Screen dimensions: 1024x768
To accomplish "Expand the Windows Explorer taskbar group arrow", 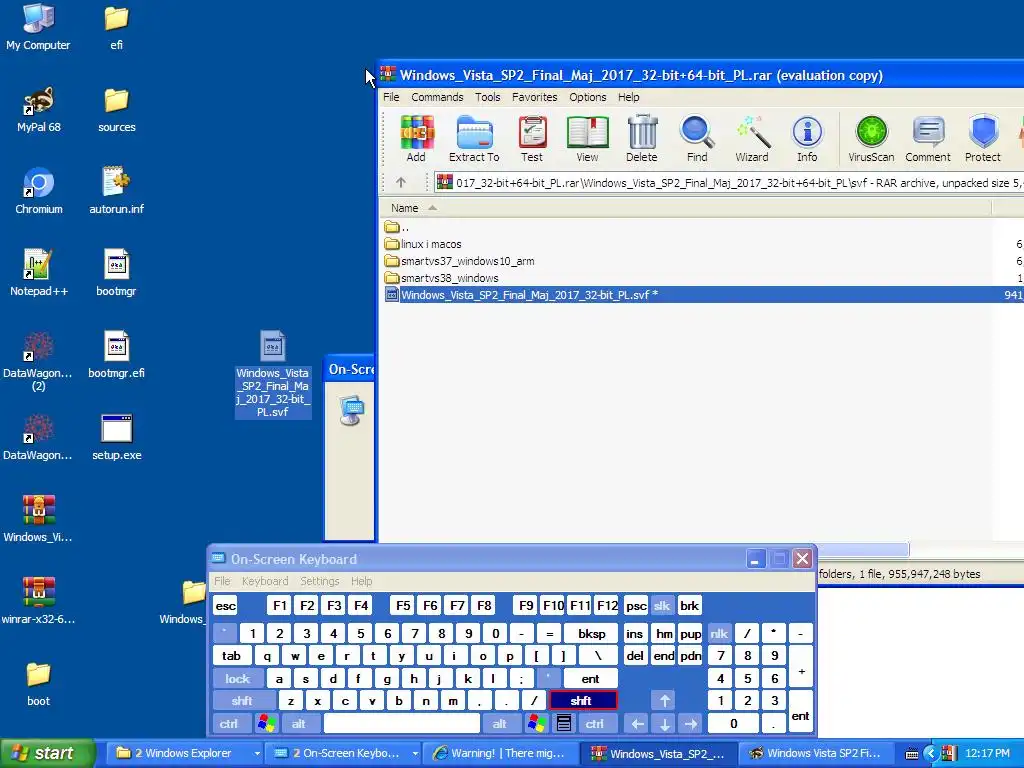I will 257,753.
